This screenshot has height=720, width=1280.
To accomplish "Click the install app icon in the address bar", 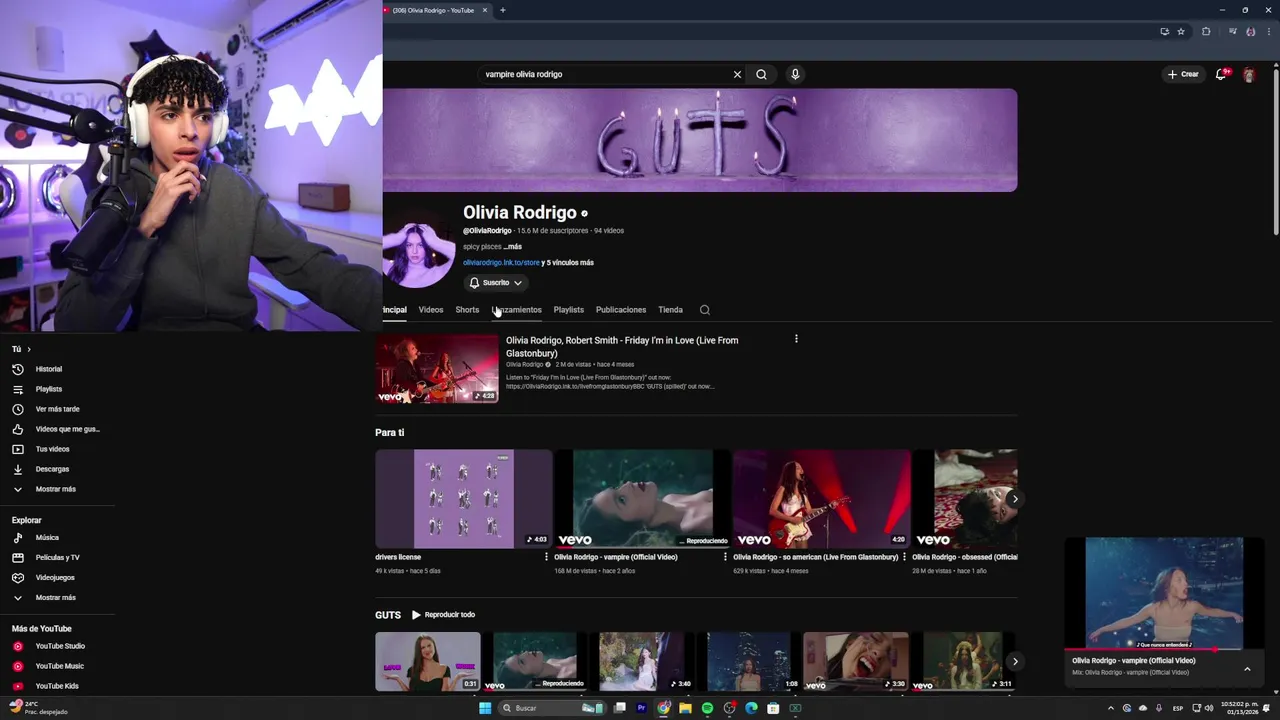I will click(1164, 31).
